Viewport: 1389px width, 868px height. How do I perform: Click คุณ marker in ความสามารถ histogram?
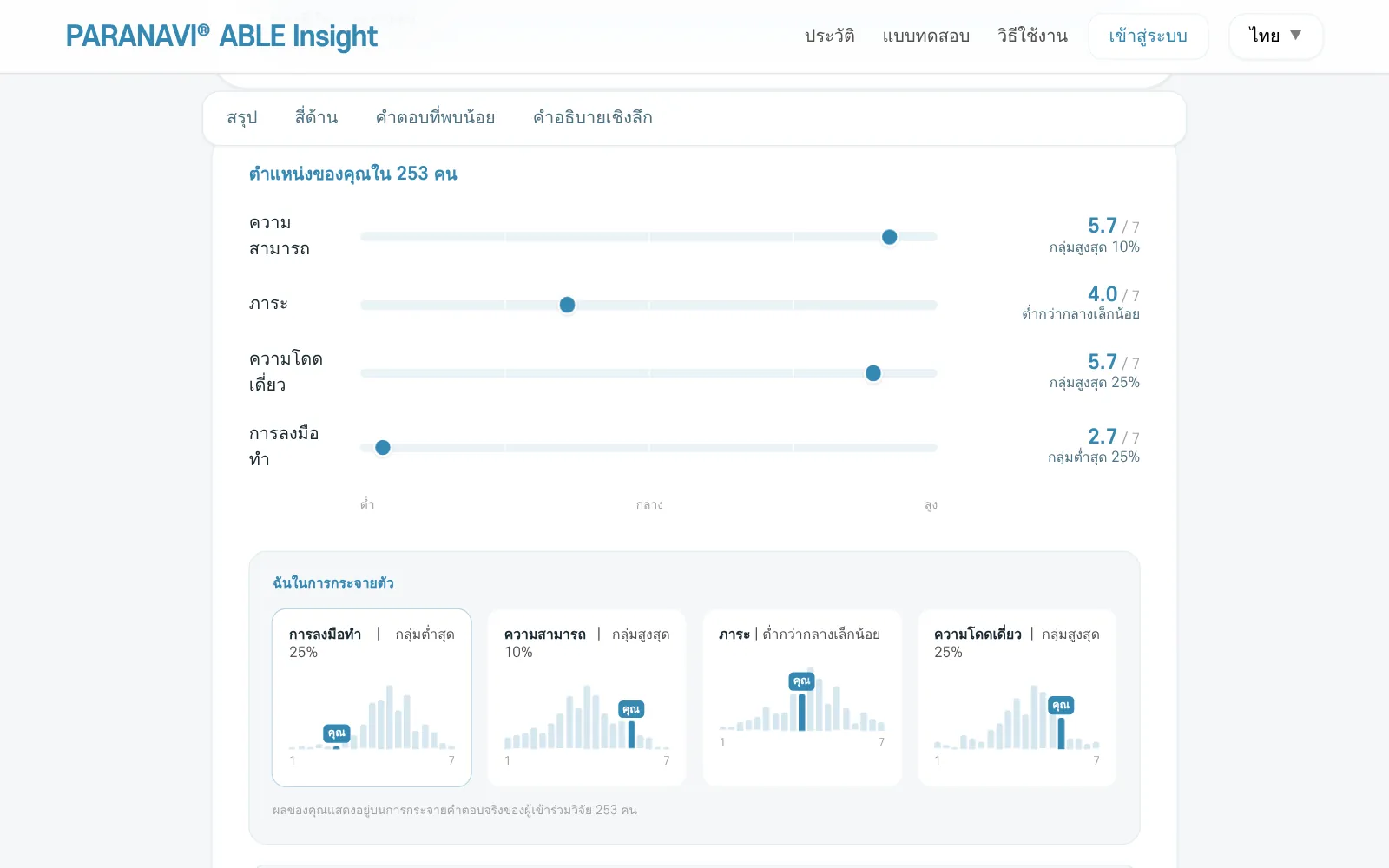tap(631, 709)
